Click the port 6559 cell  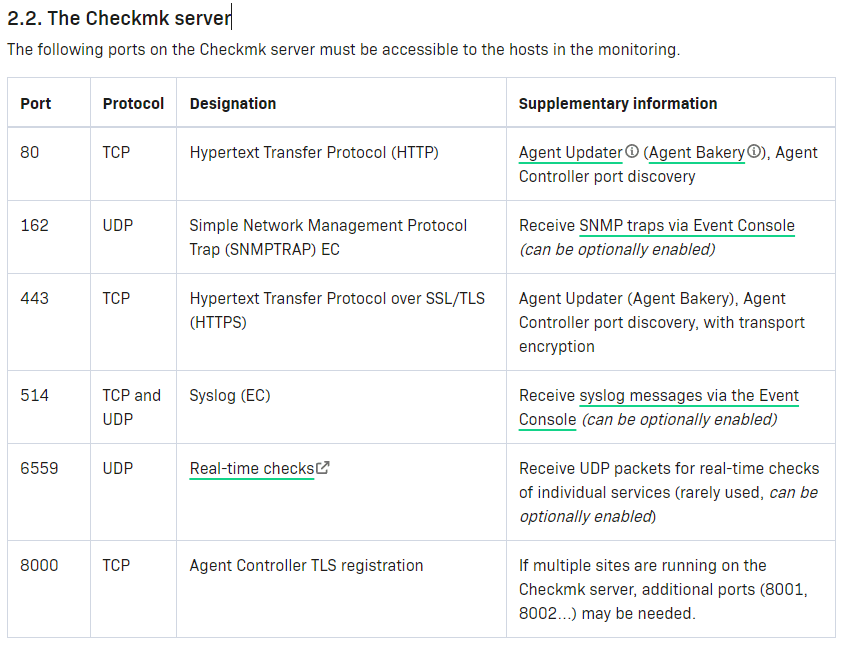point(39,468)
